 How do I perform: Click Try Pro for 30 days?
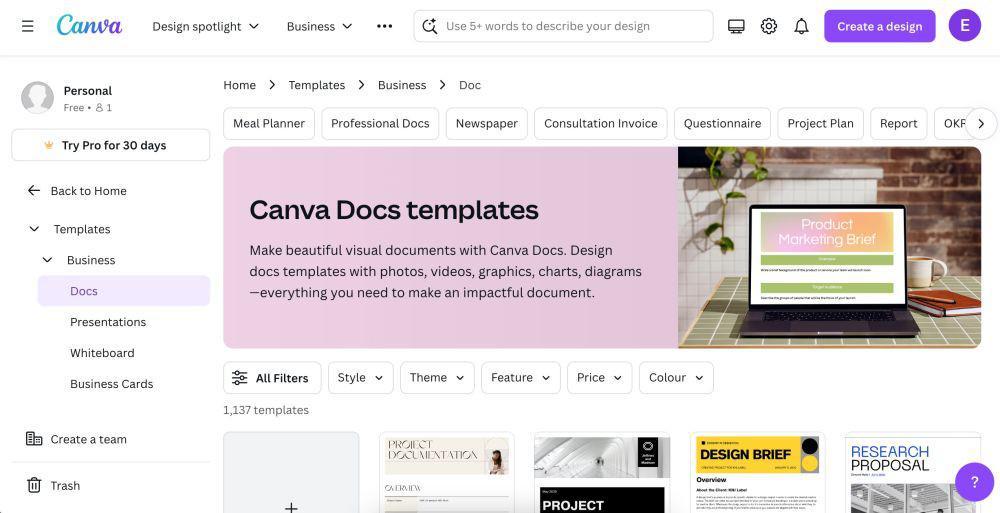coord(110,145)
